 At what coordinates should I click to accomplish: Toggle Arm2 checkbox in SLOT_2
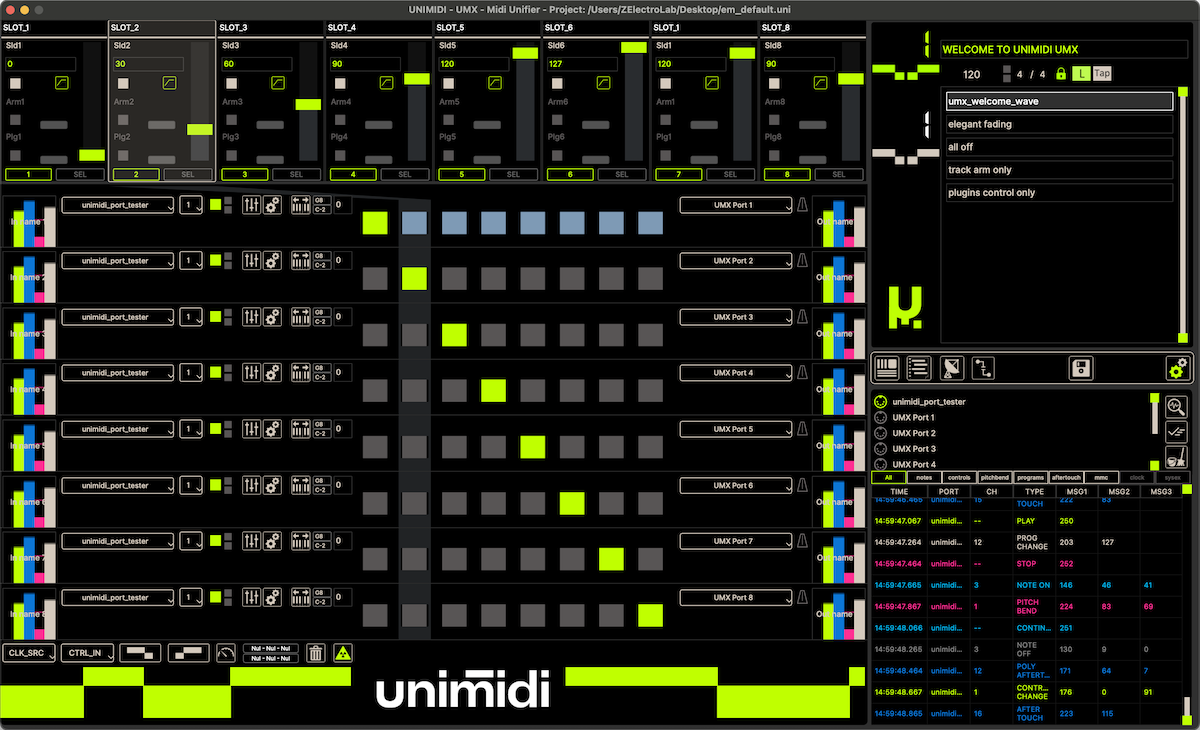point(123,120)
